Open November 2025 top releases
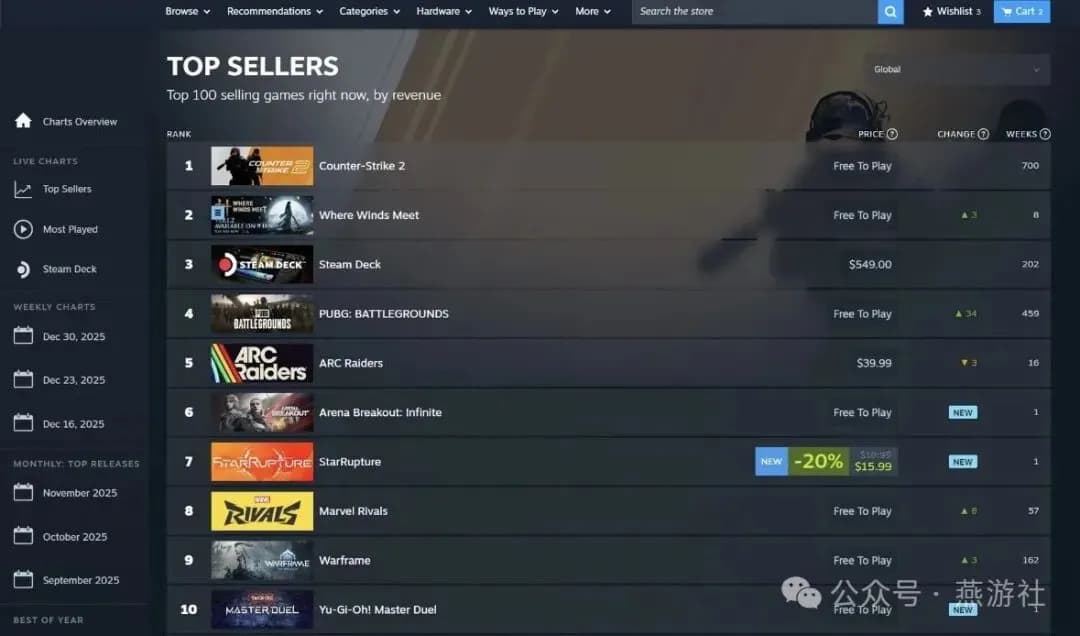This screenshot has height=636, width=1080. pyautogui.click(x=80, y=493)
